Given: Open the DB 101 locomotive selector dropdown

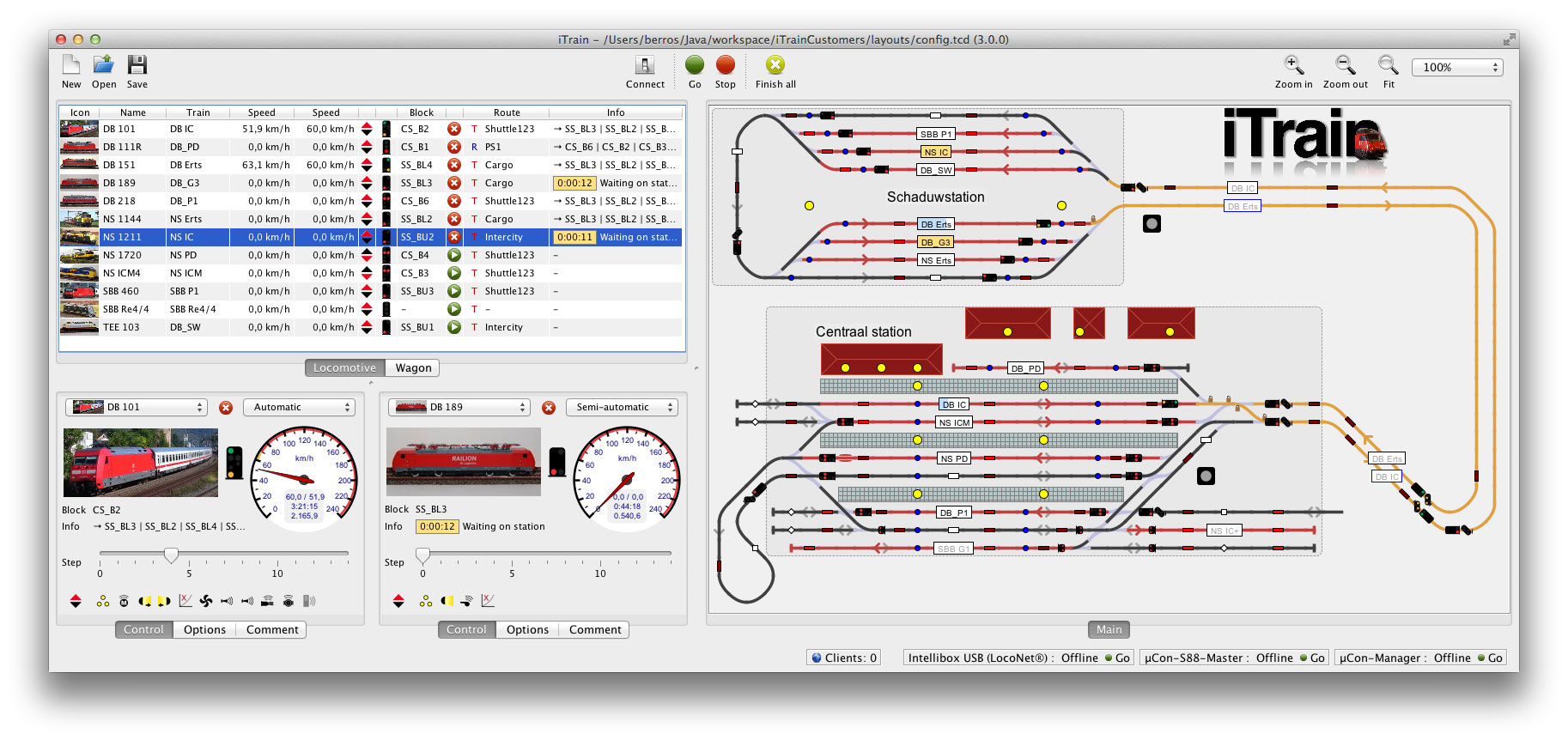Looking at the screenshot, I should [x=137, y=408].
